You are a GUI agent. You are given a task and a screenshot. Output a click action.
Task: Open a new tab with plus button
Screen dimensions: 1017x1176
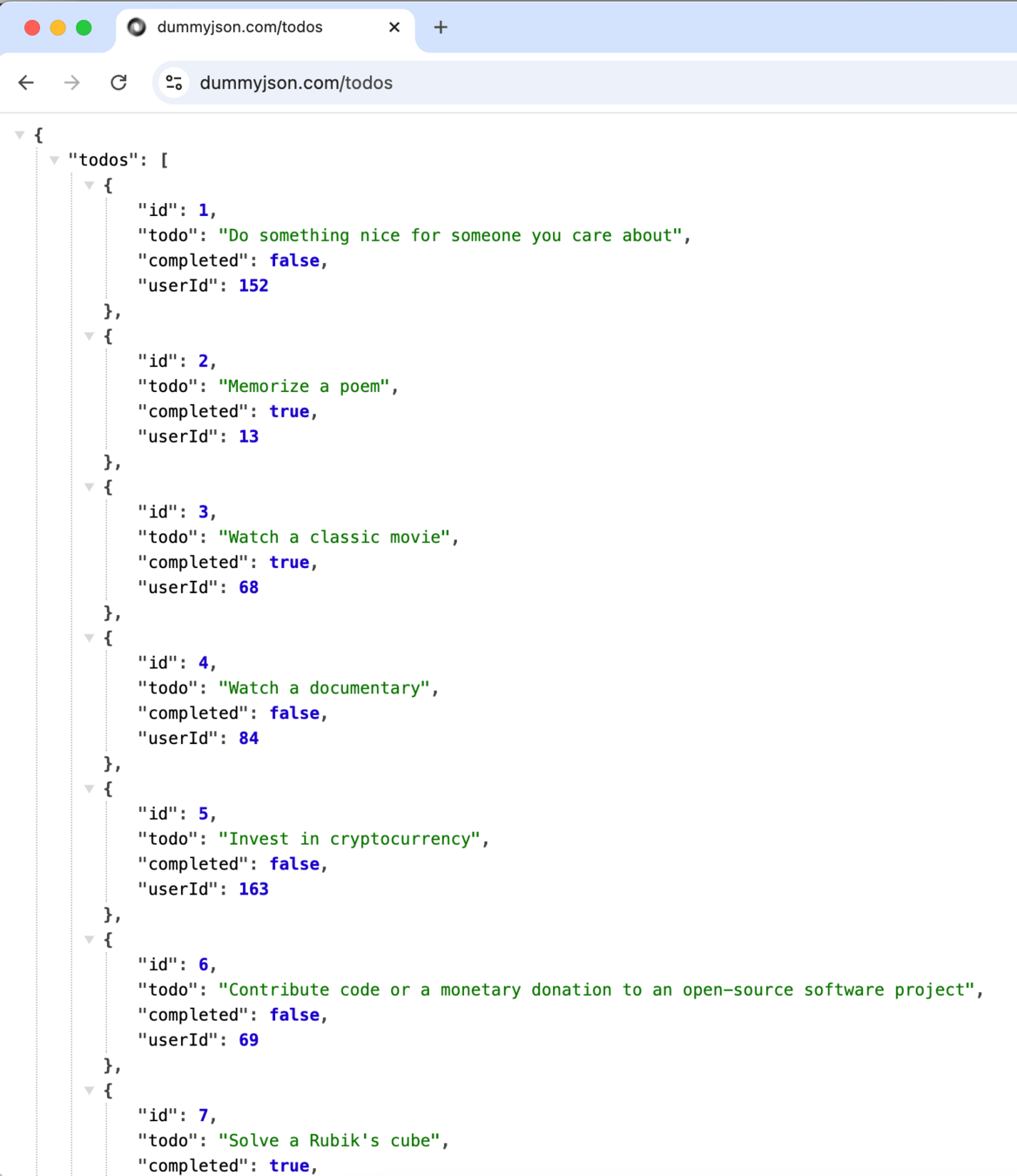441,27
